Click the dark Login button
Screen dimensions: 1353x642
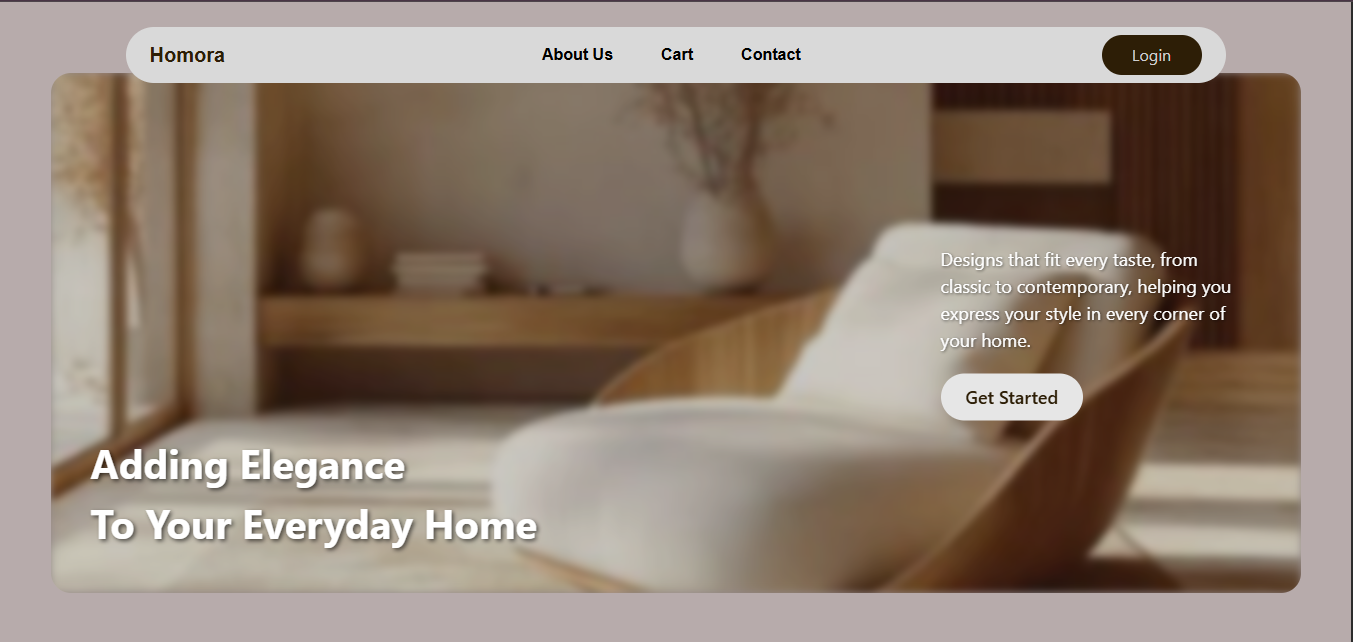point(1151,55)
